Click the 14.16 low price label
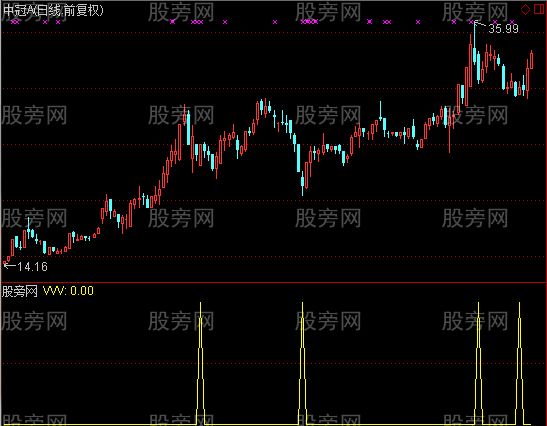 click(x=32, y=267)
